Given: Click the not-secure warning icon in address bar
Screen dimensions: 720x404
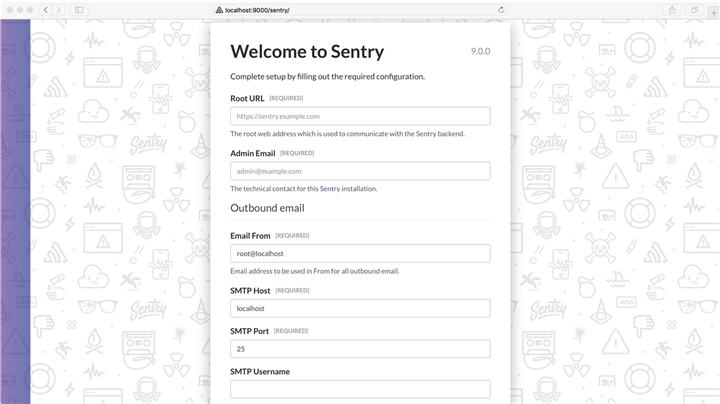Looking at the screenshot, I should [219, 10].
